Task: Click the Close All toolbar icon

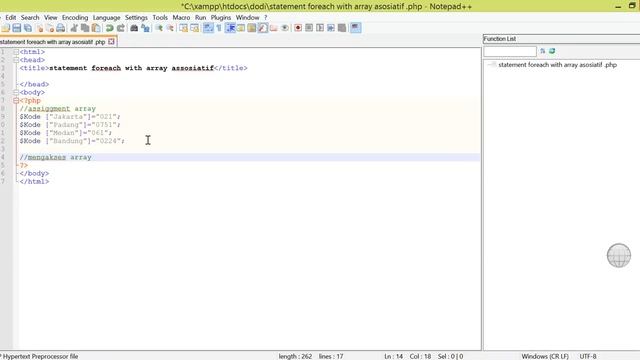Action: coord(50,28)
